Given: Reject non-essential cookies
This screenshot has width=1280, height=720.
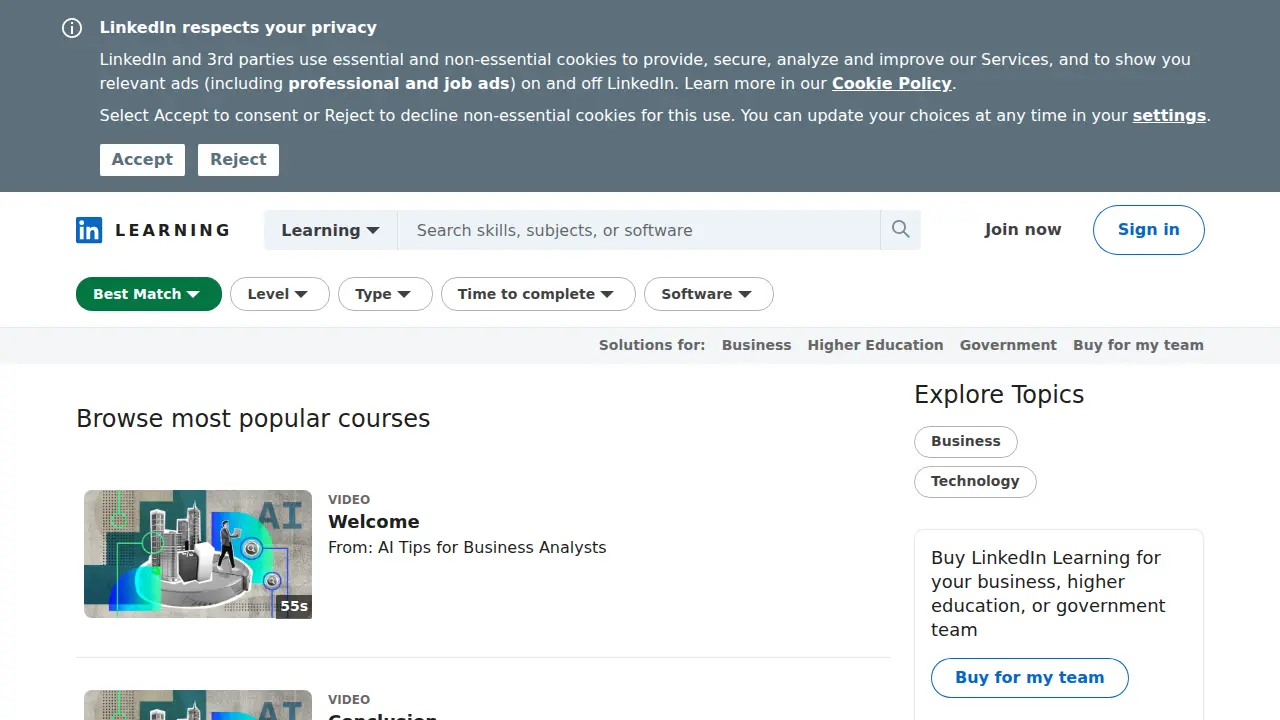Looking at the screenshot, I should (x=238, y=159).
